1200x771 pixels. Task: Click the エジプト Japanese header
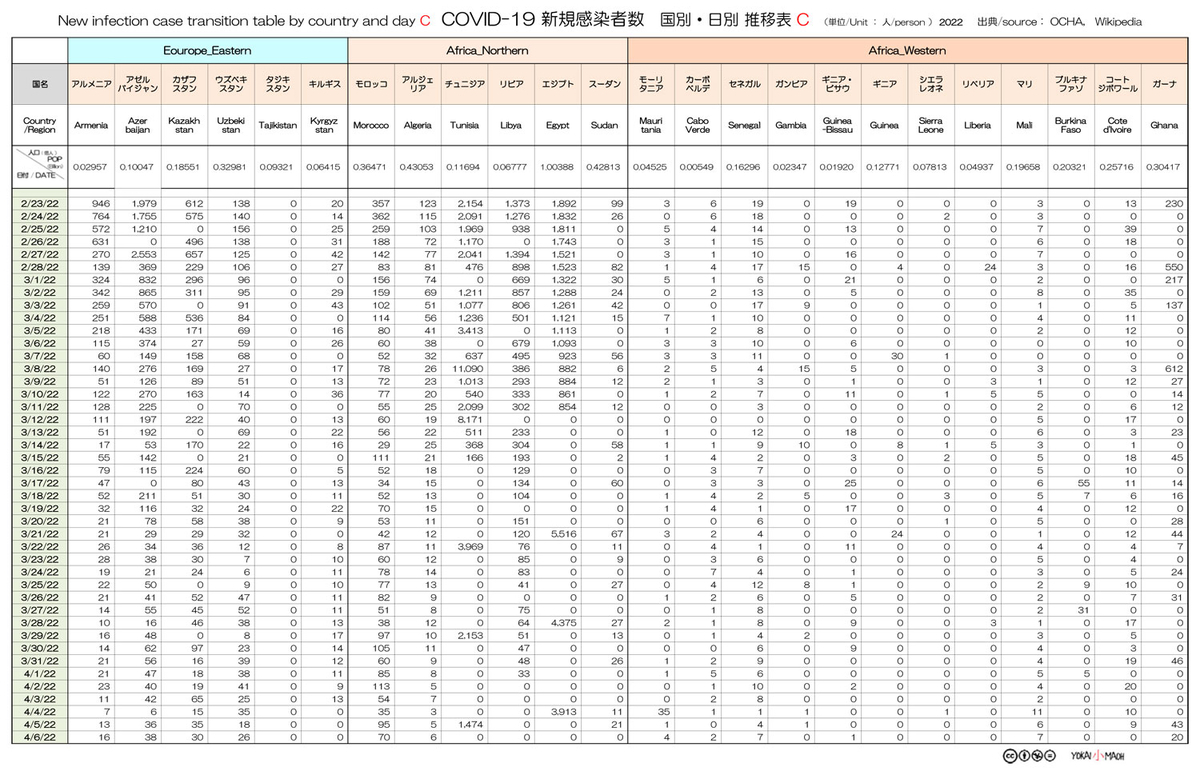point(557,85)
